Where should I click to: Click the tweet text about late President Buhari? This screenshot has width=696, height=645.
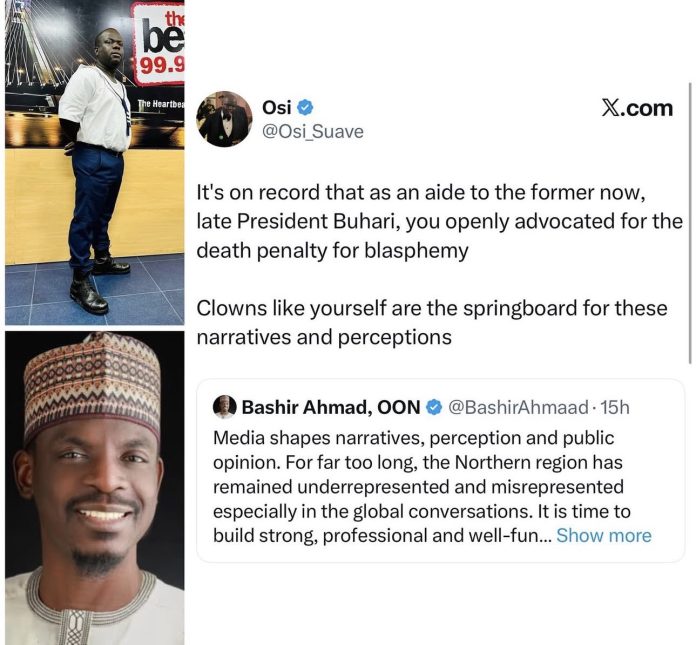[440, 220]
